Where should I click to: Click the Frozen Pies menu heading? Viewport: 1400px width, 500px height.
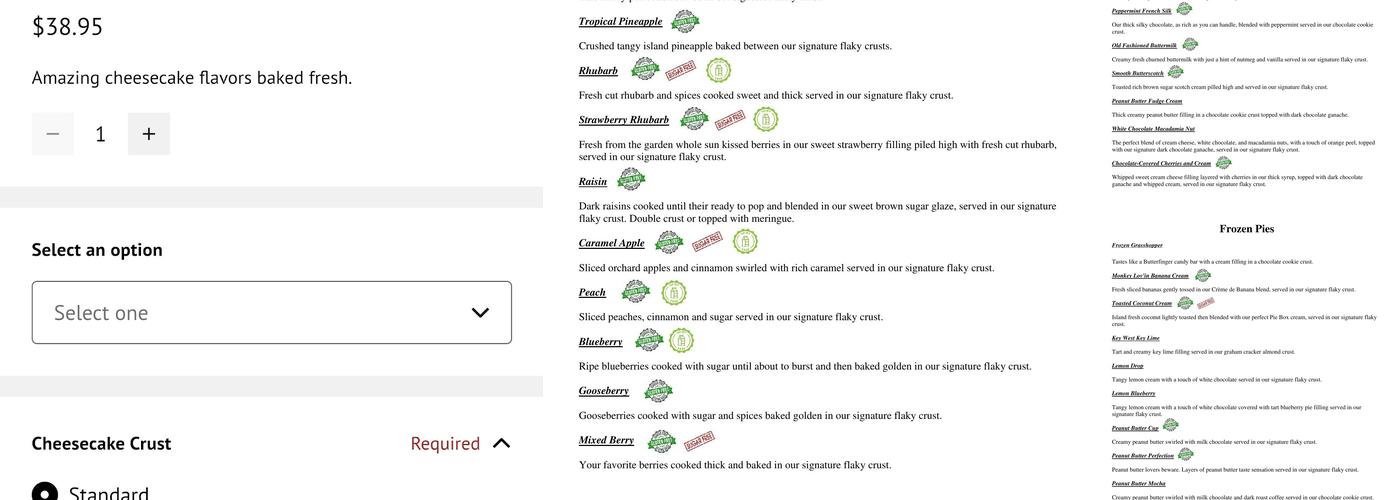coord(1246,229)
